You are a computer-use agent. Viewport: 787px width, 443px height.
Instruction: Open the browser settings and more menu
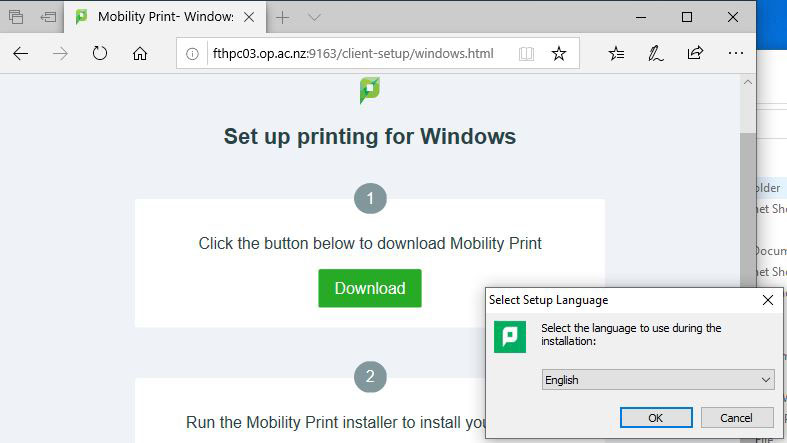735,53
